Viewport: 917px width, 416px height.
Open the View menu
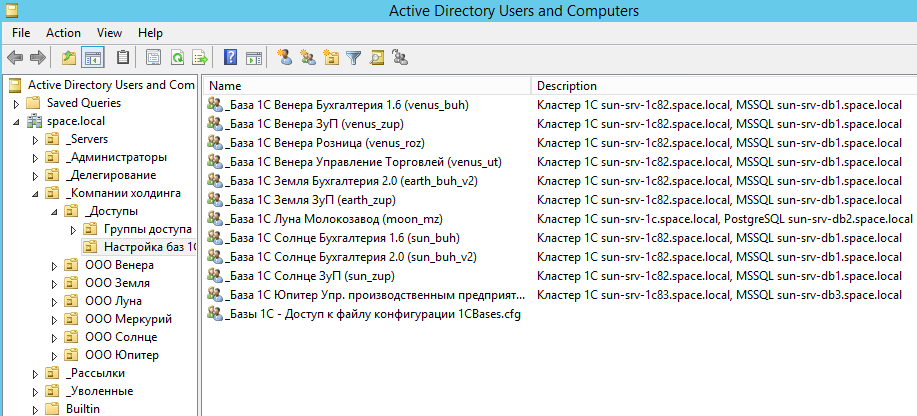click(x=110, y=33)
